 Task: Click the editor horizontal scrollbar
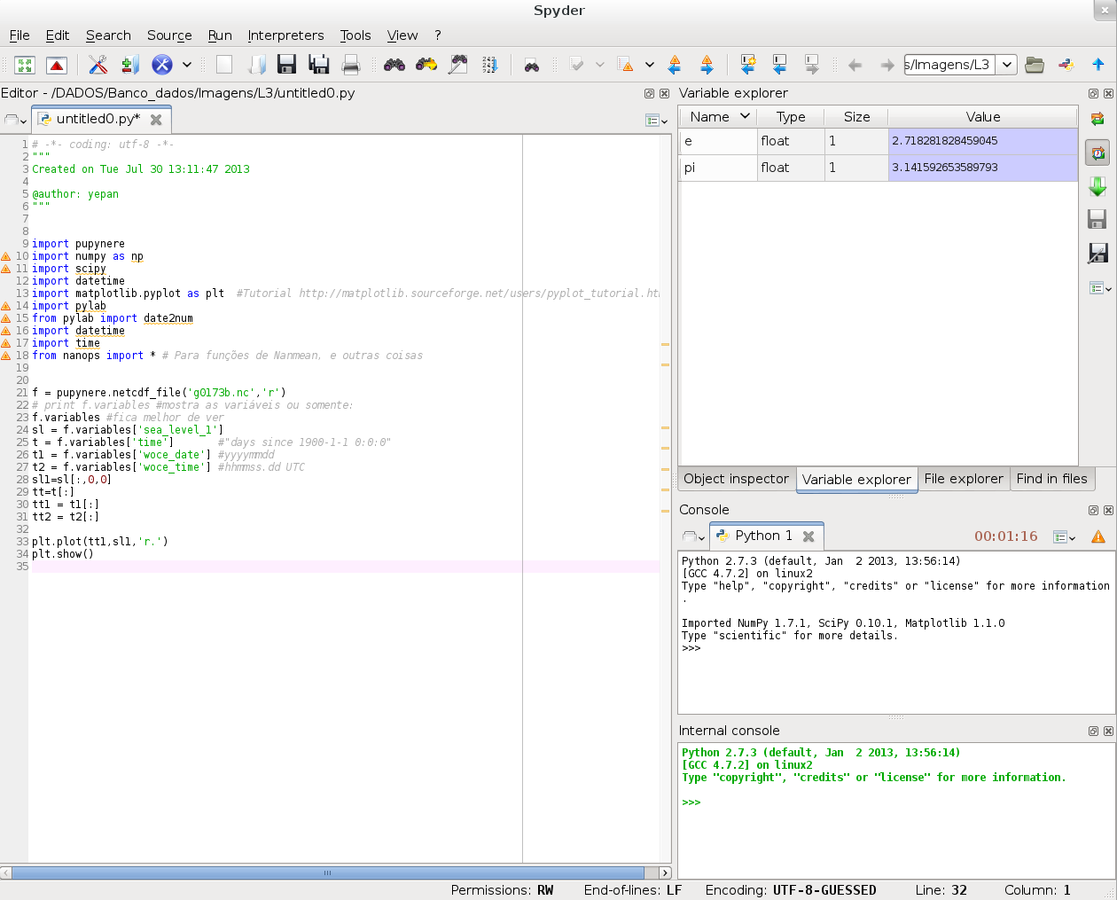click(x=326, y=873)
